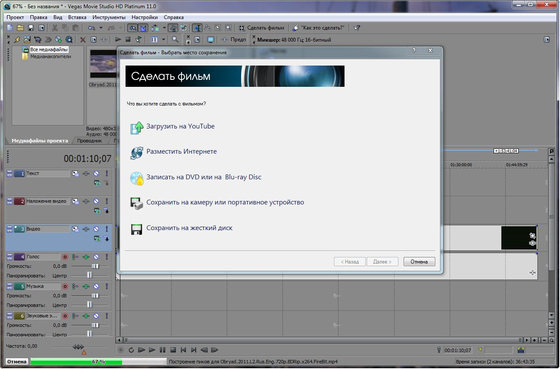
Task: Mute the 'Текст' track
Action: [x=96, y=174]
